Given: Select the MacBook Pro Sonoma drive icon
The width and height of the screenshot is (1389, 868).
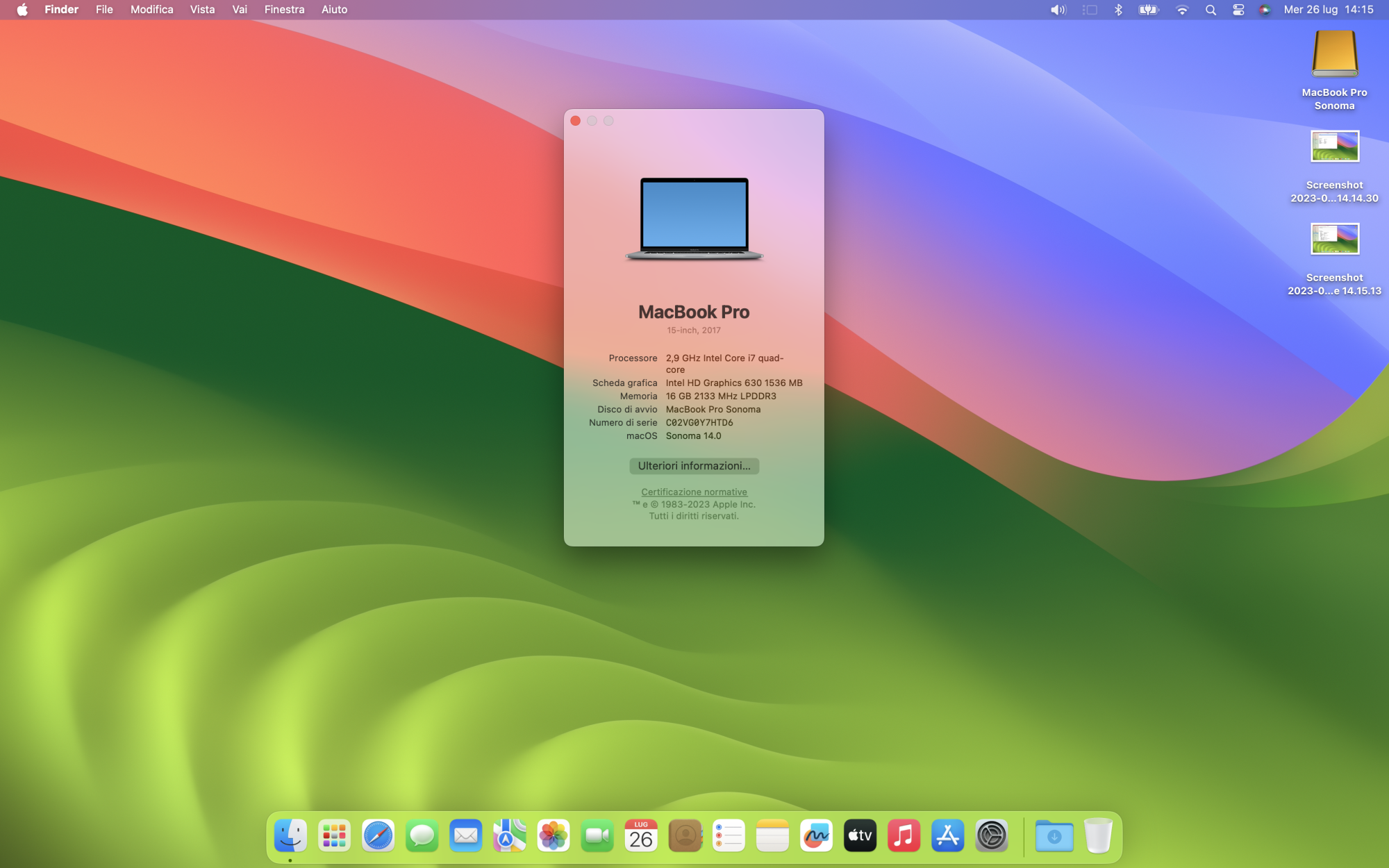Looking at the screenshot, I should [1334, 55].
